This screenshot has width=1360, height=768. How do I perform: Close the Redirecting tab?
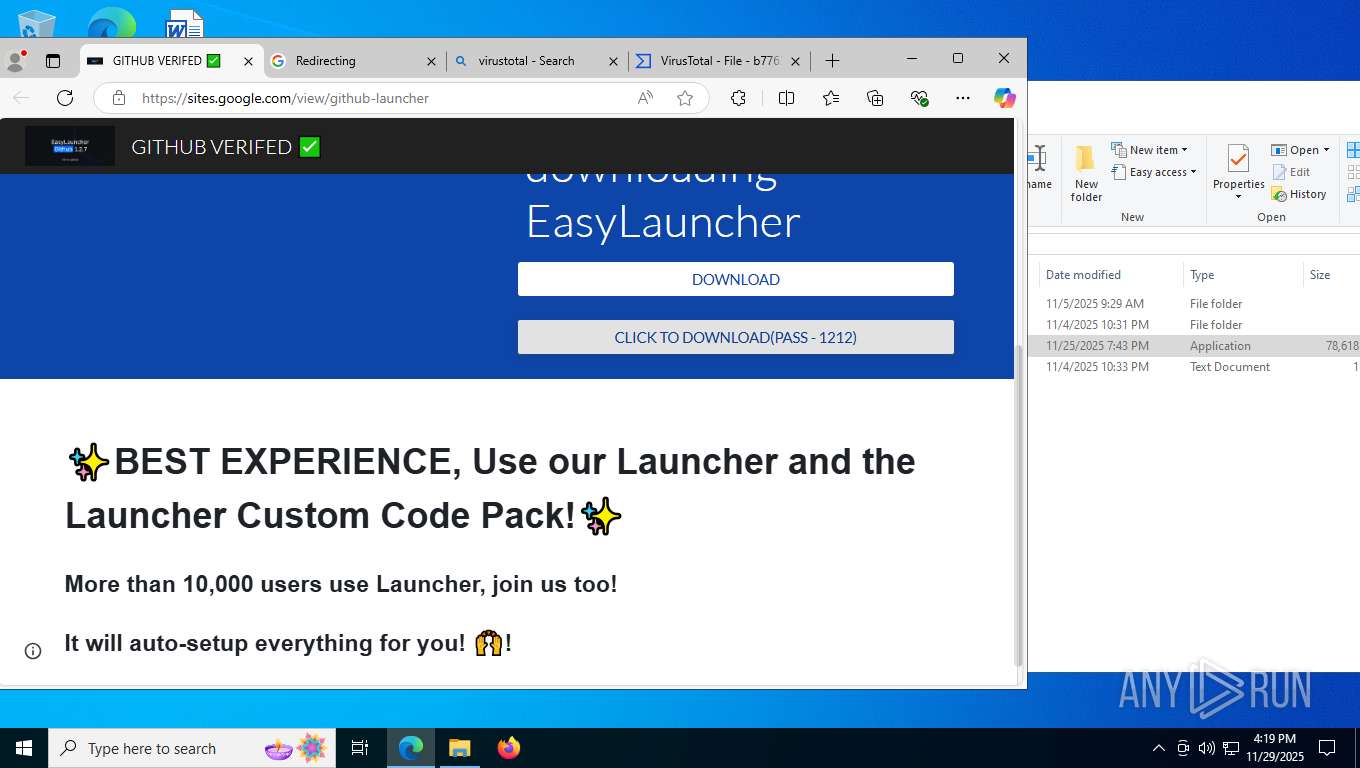coord(431,61)
